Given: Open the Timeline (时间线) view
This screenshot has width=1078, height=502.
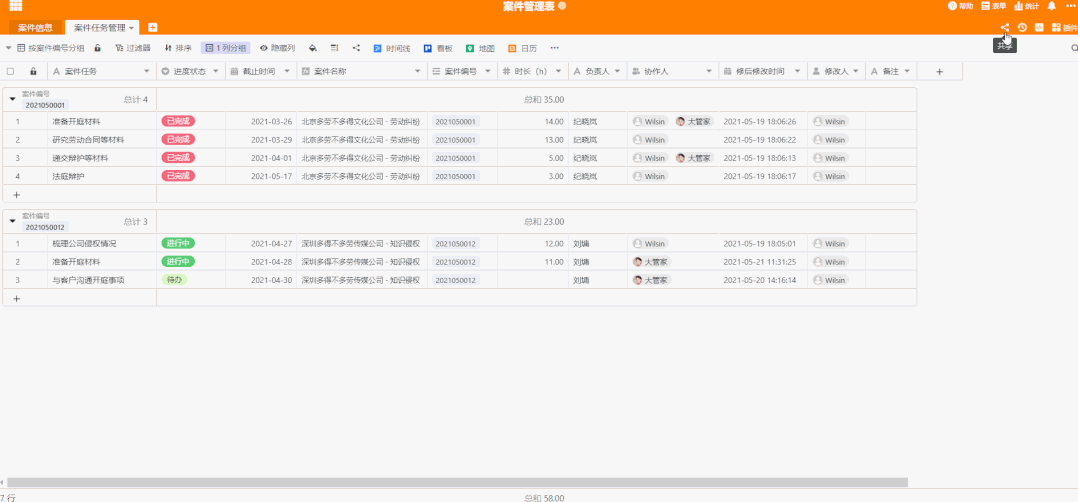Looking at the screenshot, I should (391, 48).
